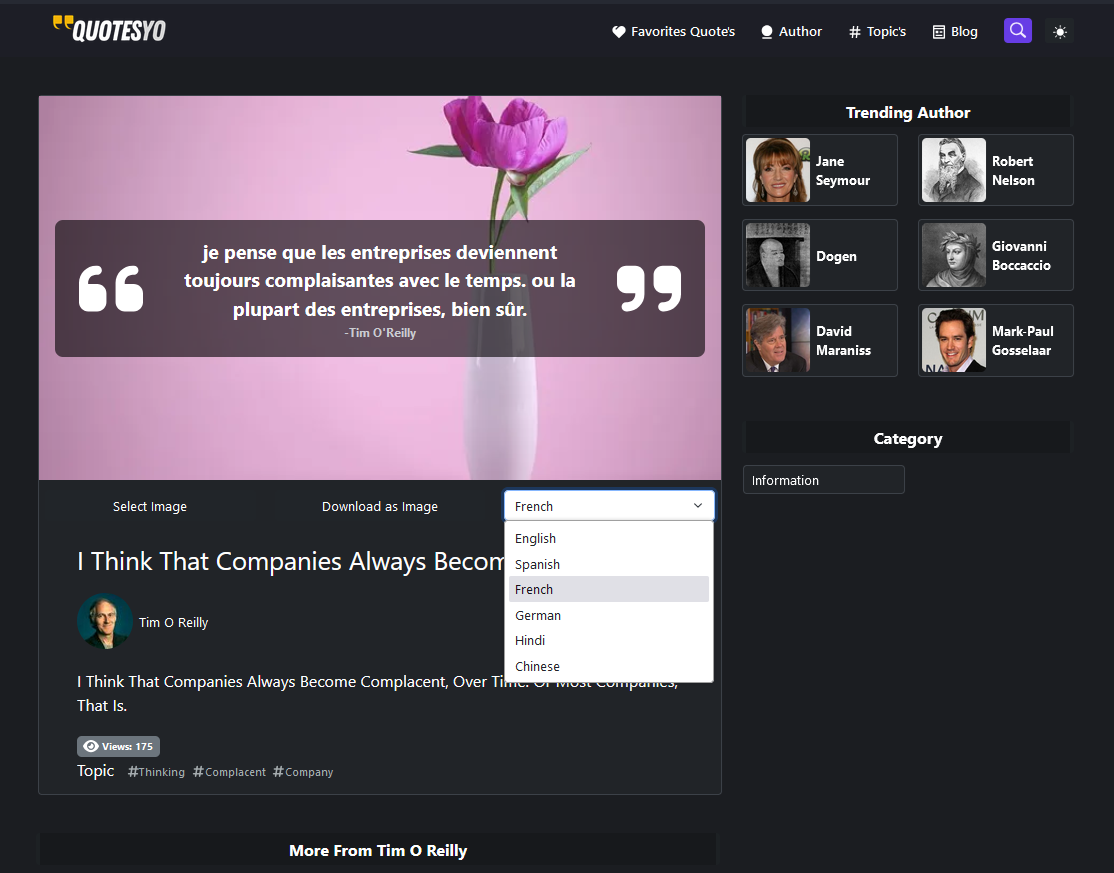Select the highlighted French option

(609, 590)
